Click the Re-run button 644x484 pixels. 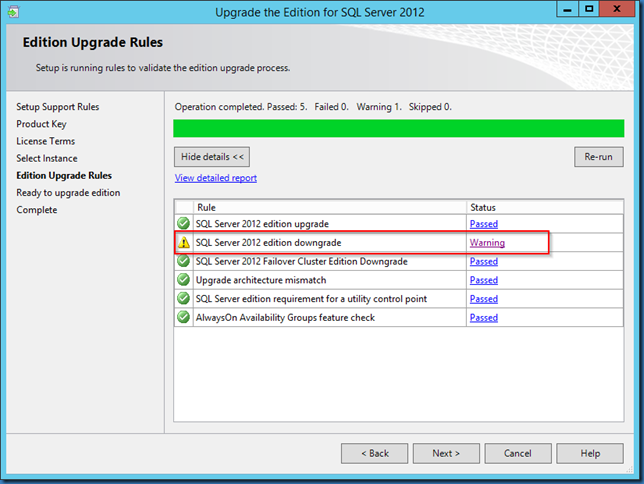point(598,157)
